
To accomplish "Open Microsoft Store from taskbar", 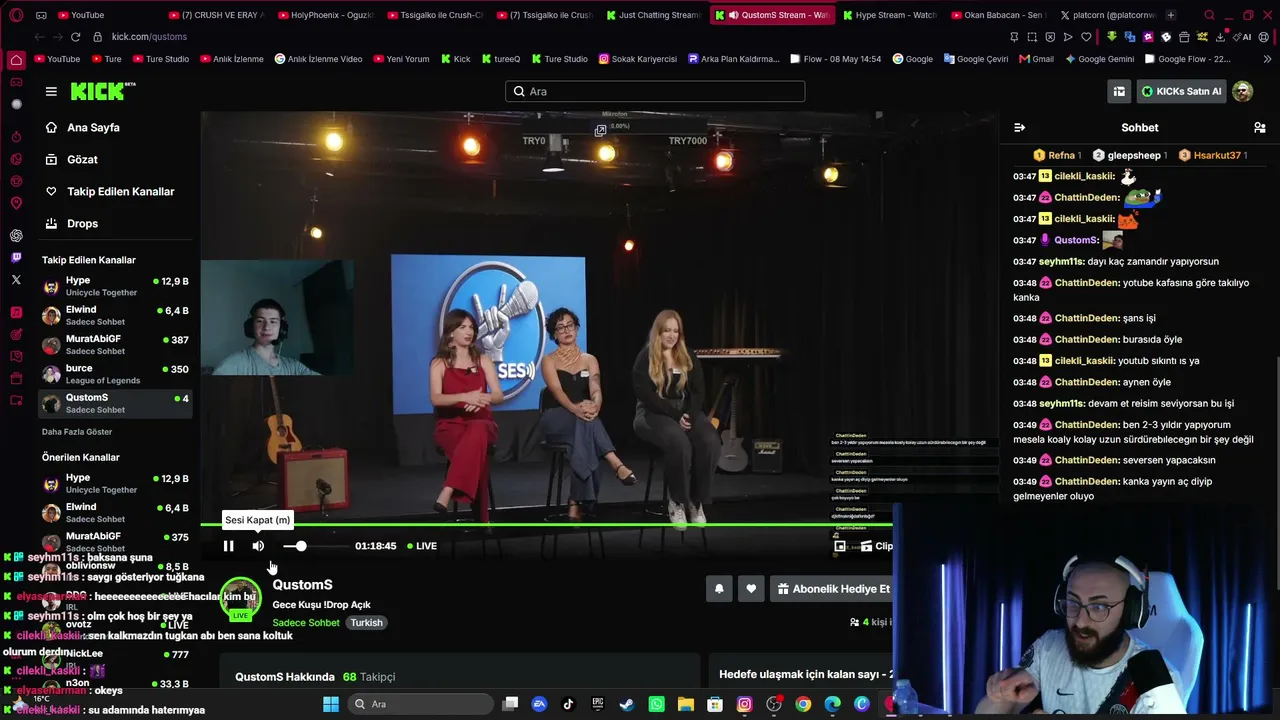I will [715, 704].
